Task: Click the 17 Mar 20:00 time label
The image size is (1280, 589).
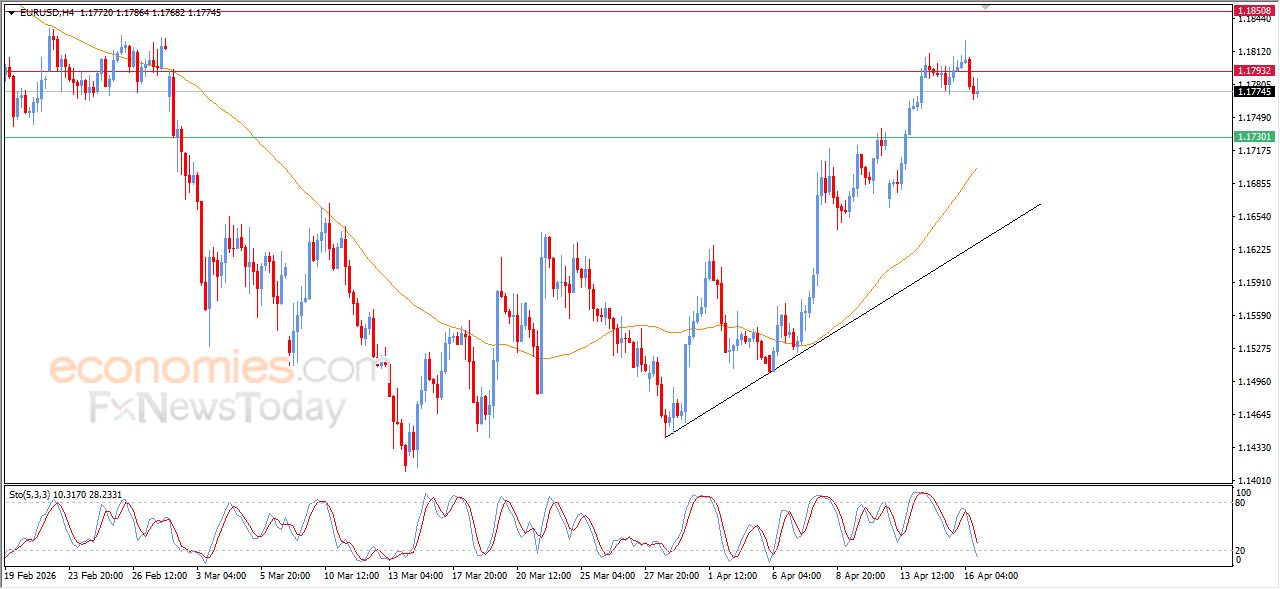Action: 479,576
